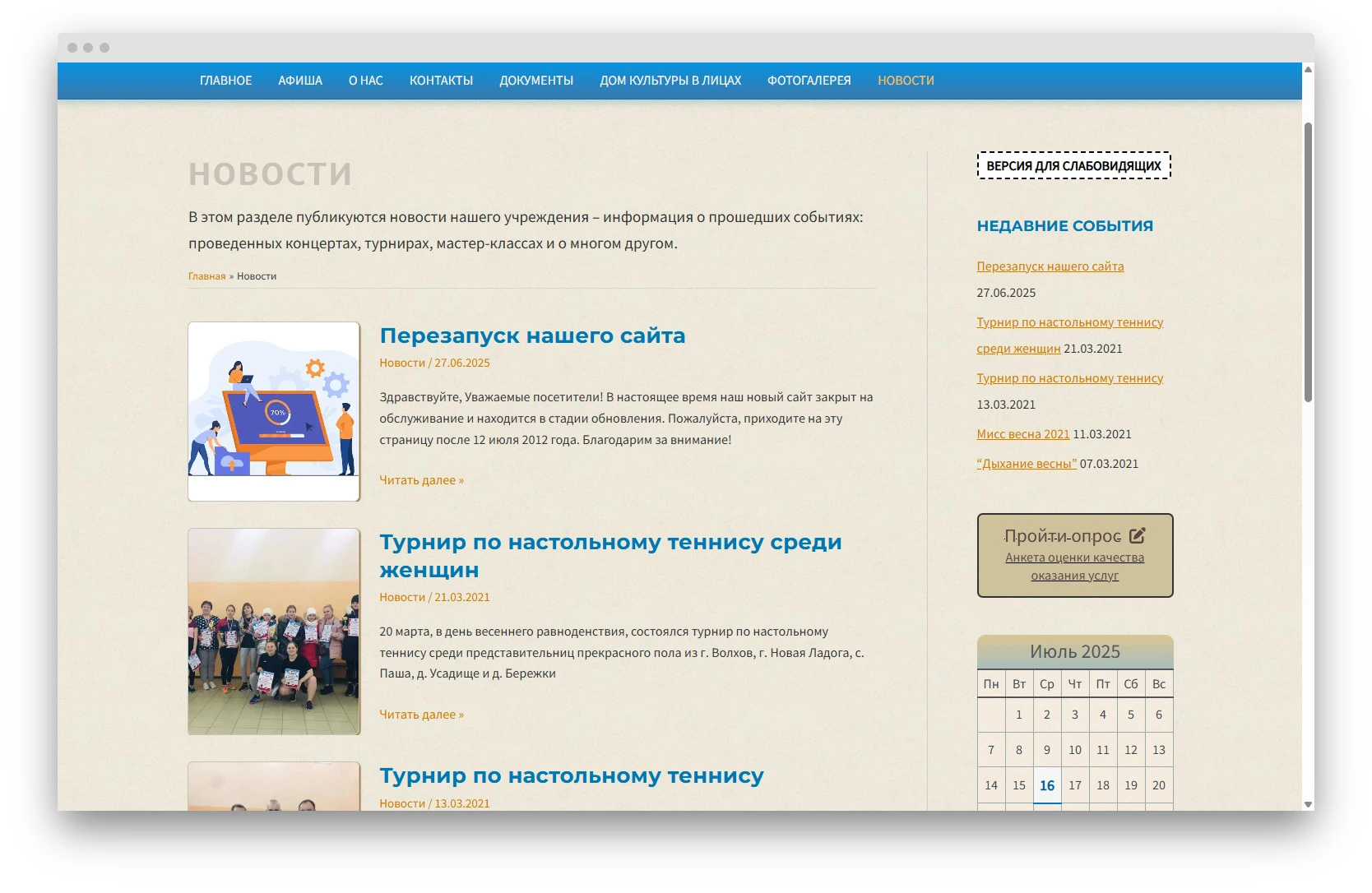Click Читать далее under Перезапуск нашего сайта
The width and height of the screenshot is (1372, 893).
pyautogui.click(x=421, y=480)
